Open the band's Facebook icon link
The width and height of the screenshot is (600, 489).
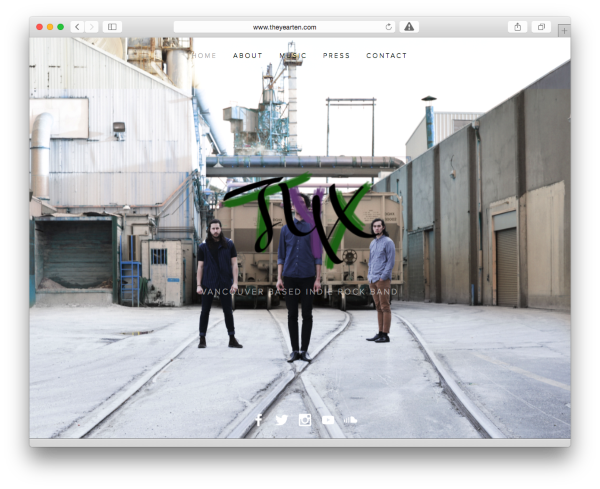click(x=259, y=420)
